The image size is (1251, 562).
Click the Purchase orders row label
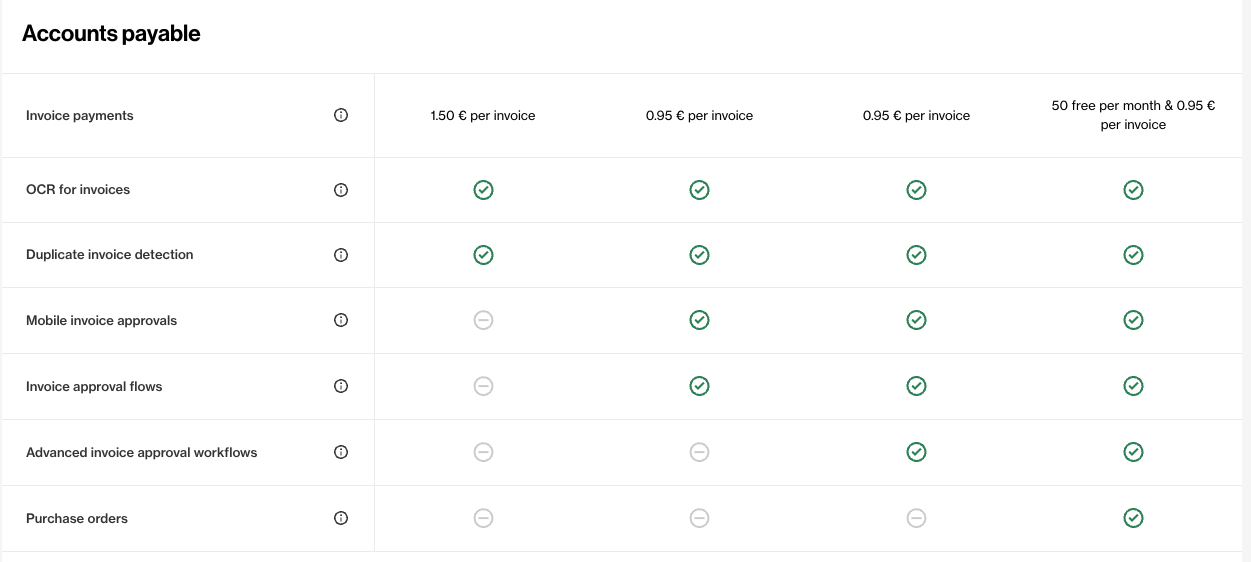coord(77,519)
